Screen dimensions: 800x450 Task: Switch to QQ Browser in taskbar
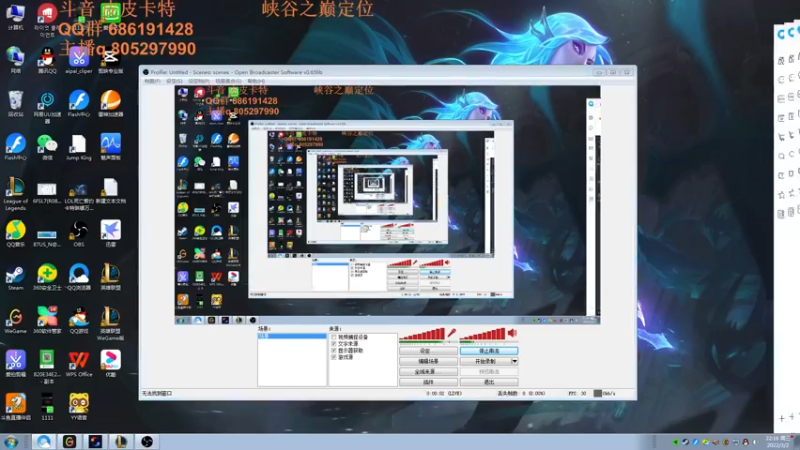[43, 442]
